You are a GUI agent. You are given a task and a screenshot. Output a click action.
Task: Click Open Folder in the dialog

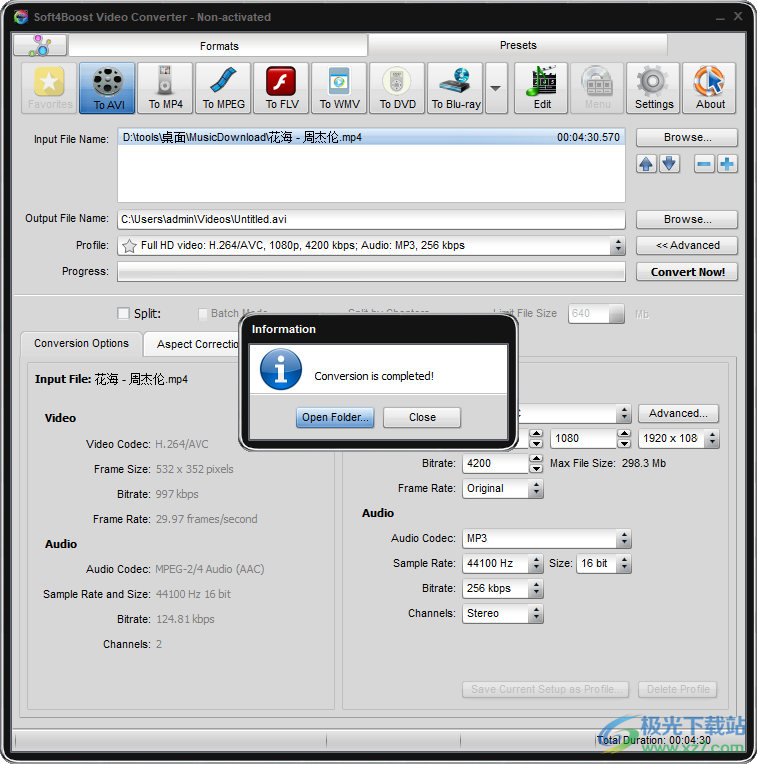click(x=335, y=418)
